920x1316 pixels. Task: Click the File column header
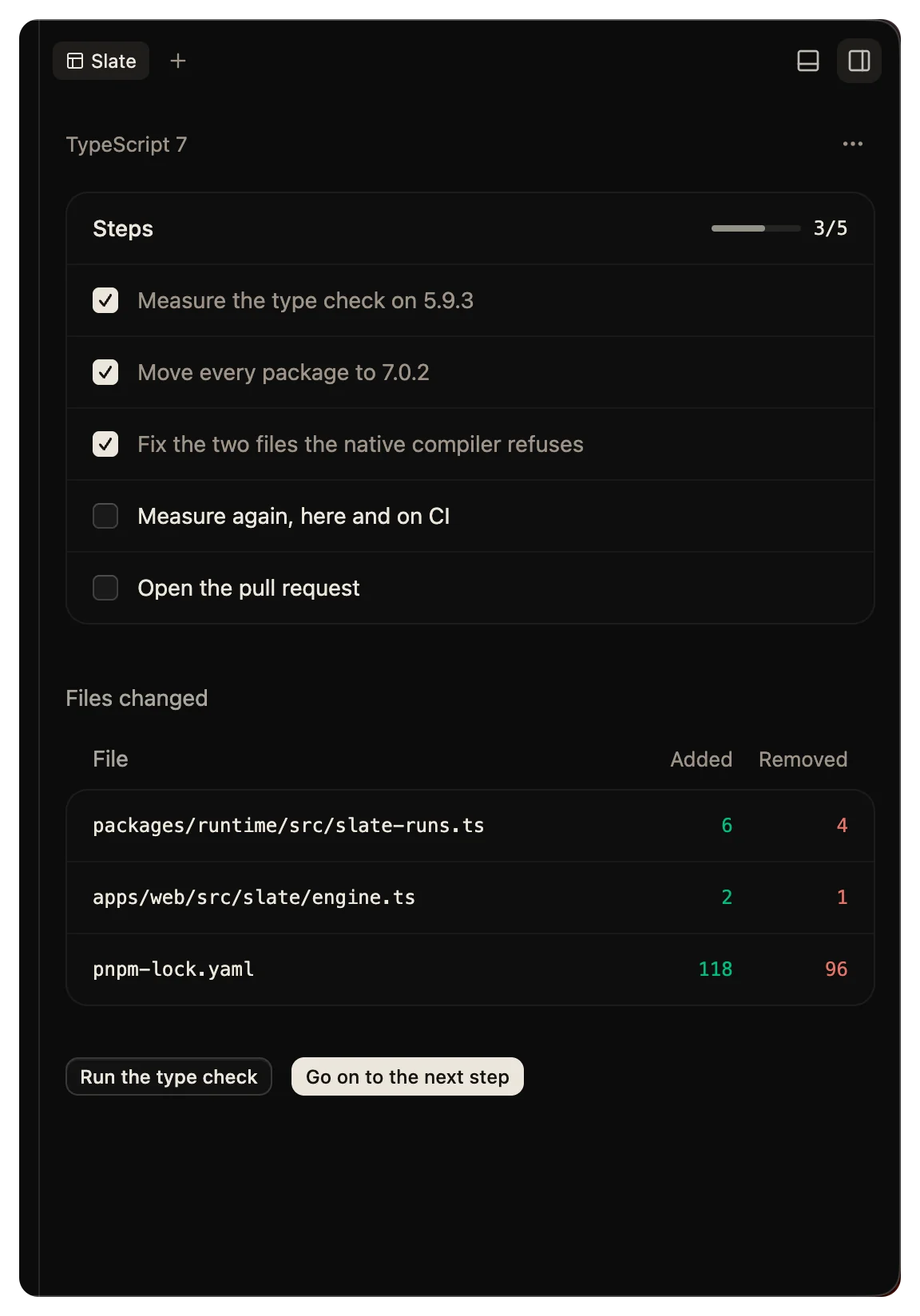110,759
